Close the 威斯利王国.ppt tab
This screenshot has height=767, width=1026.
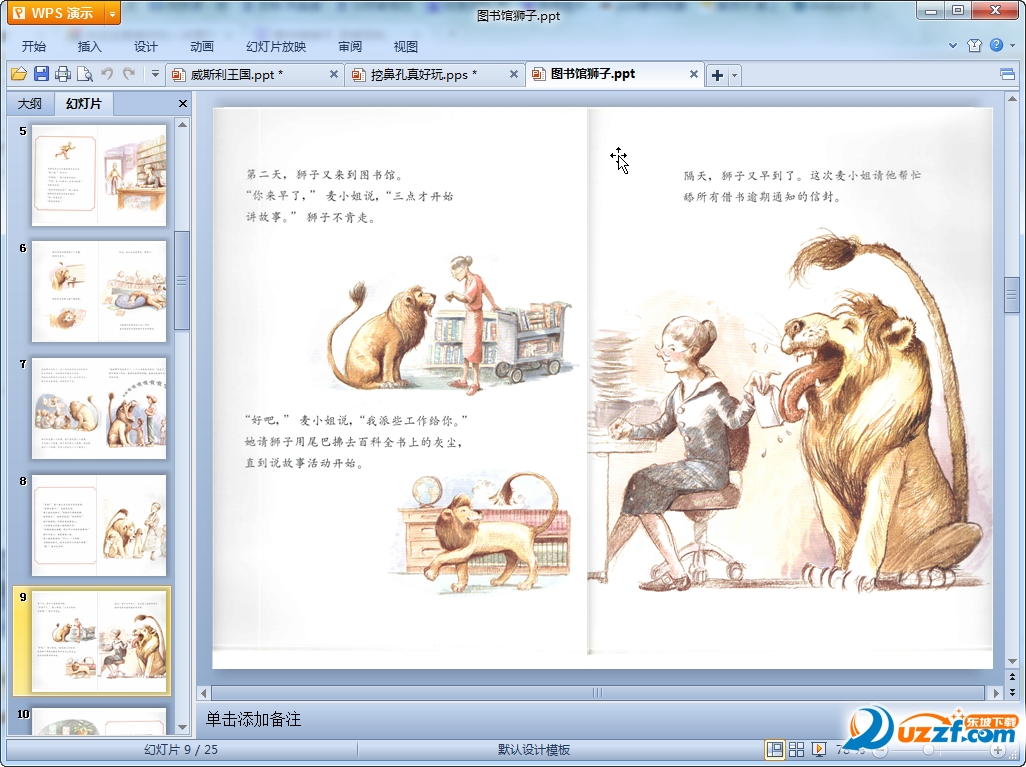[334, 75]
